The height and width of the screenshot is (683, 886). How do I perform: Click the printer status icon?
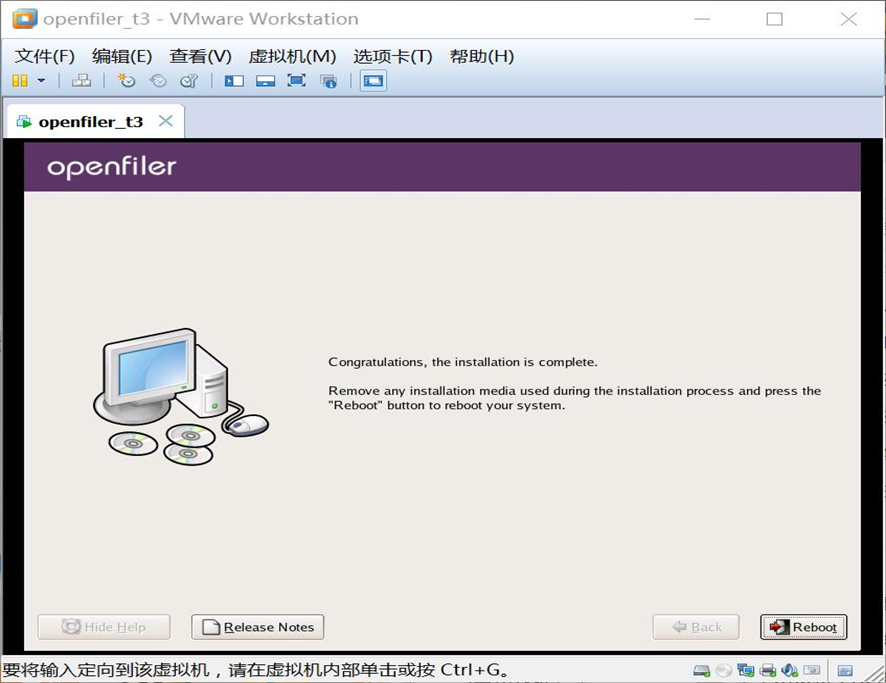point(768,671)
